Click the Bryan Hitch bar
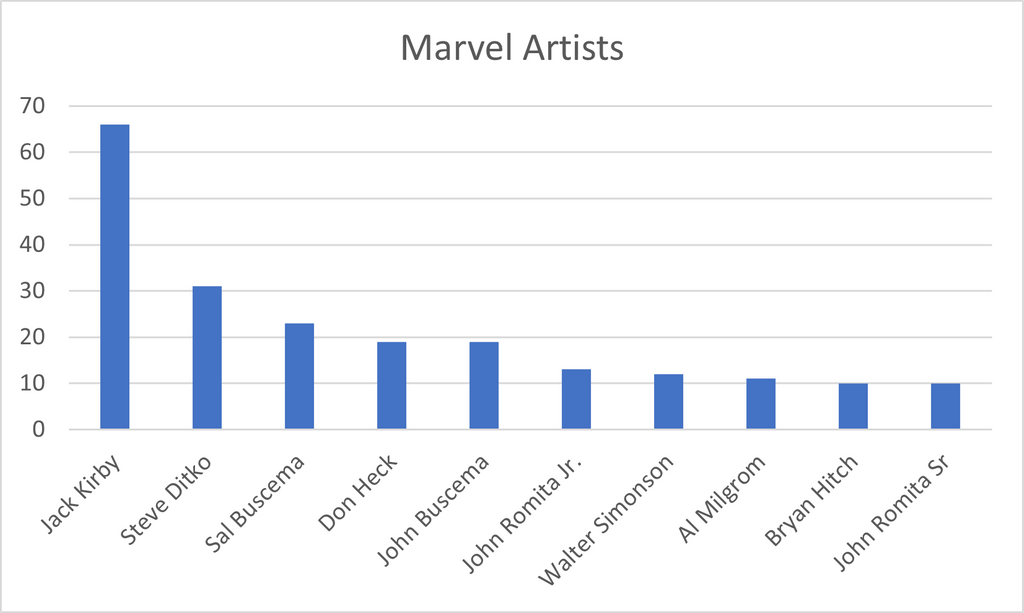The width and height of the screenshot is (1024, 613). (x=853, y=406)
